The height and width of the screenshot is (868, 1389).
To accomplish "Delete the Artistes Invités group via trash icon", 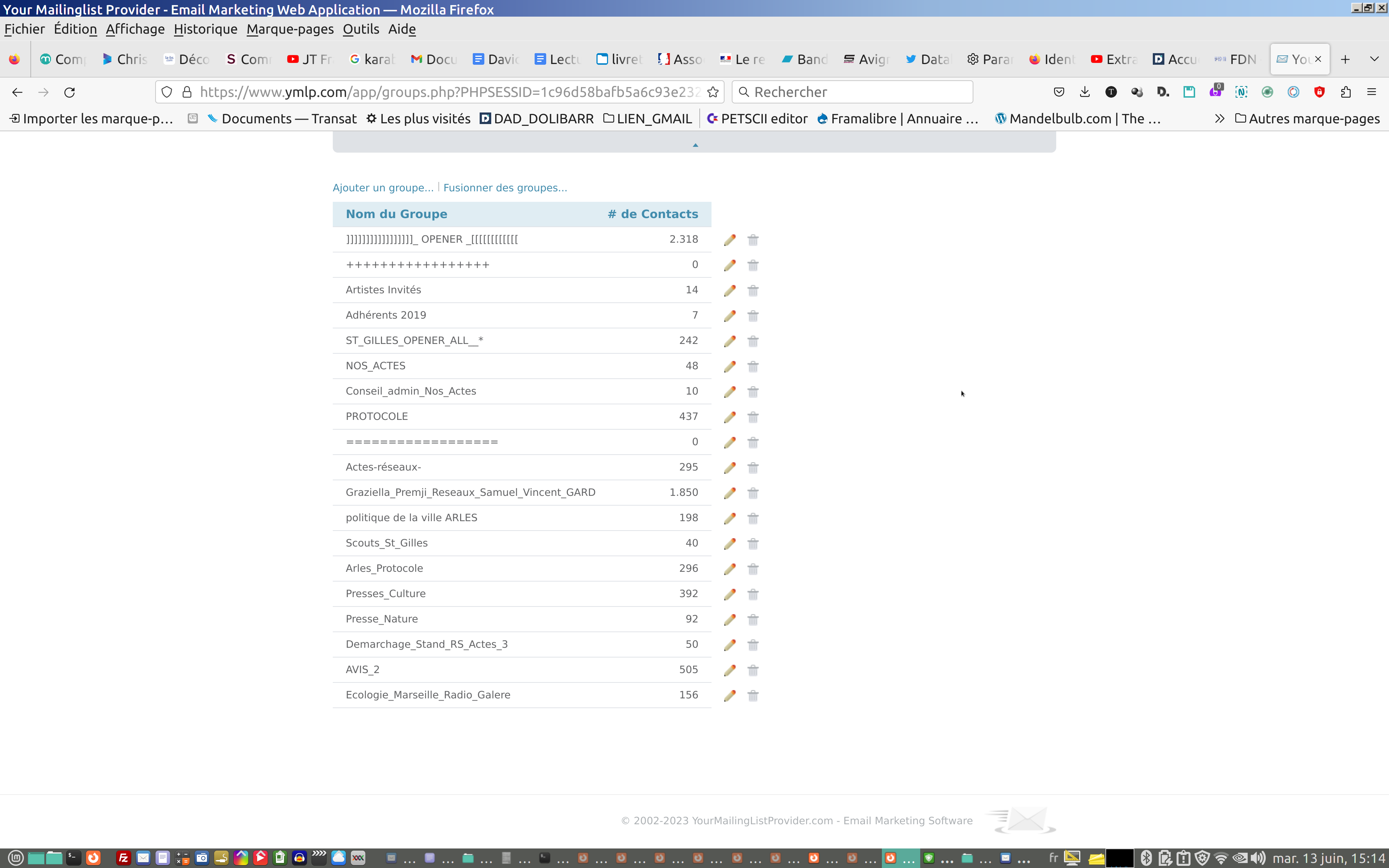I will (x=753, y=290).
